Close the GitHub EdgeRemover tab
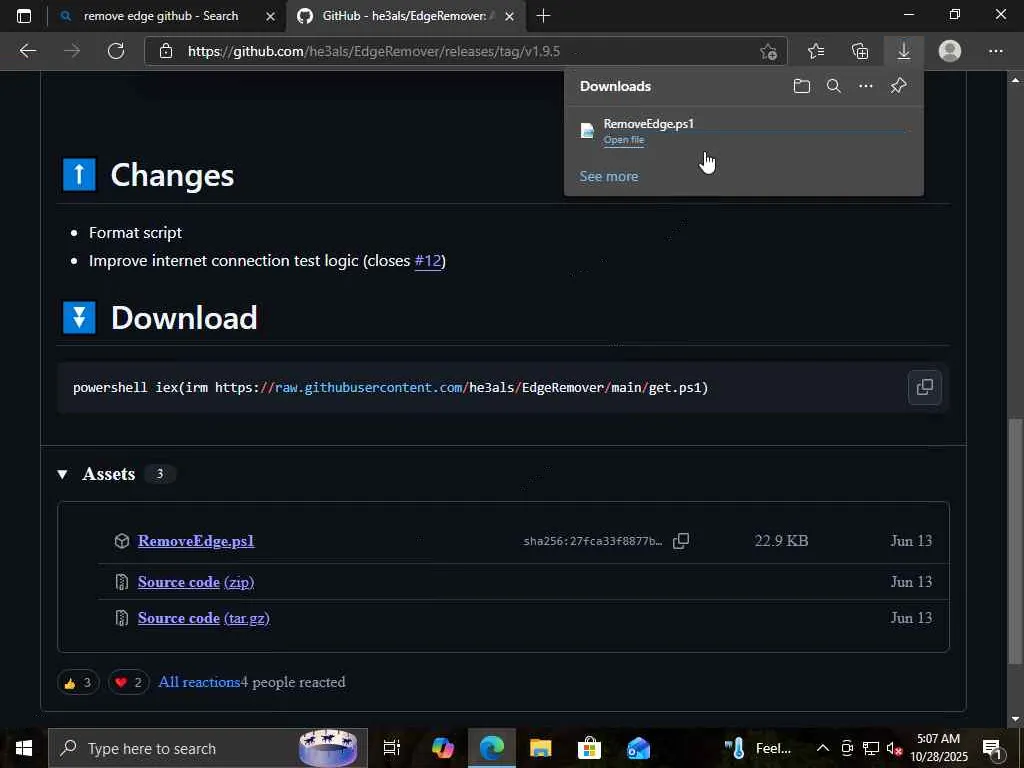The width and height of the screenshot is (1024, 768). click(509, 16)
